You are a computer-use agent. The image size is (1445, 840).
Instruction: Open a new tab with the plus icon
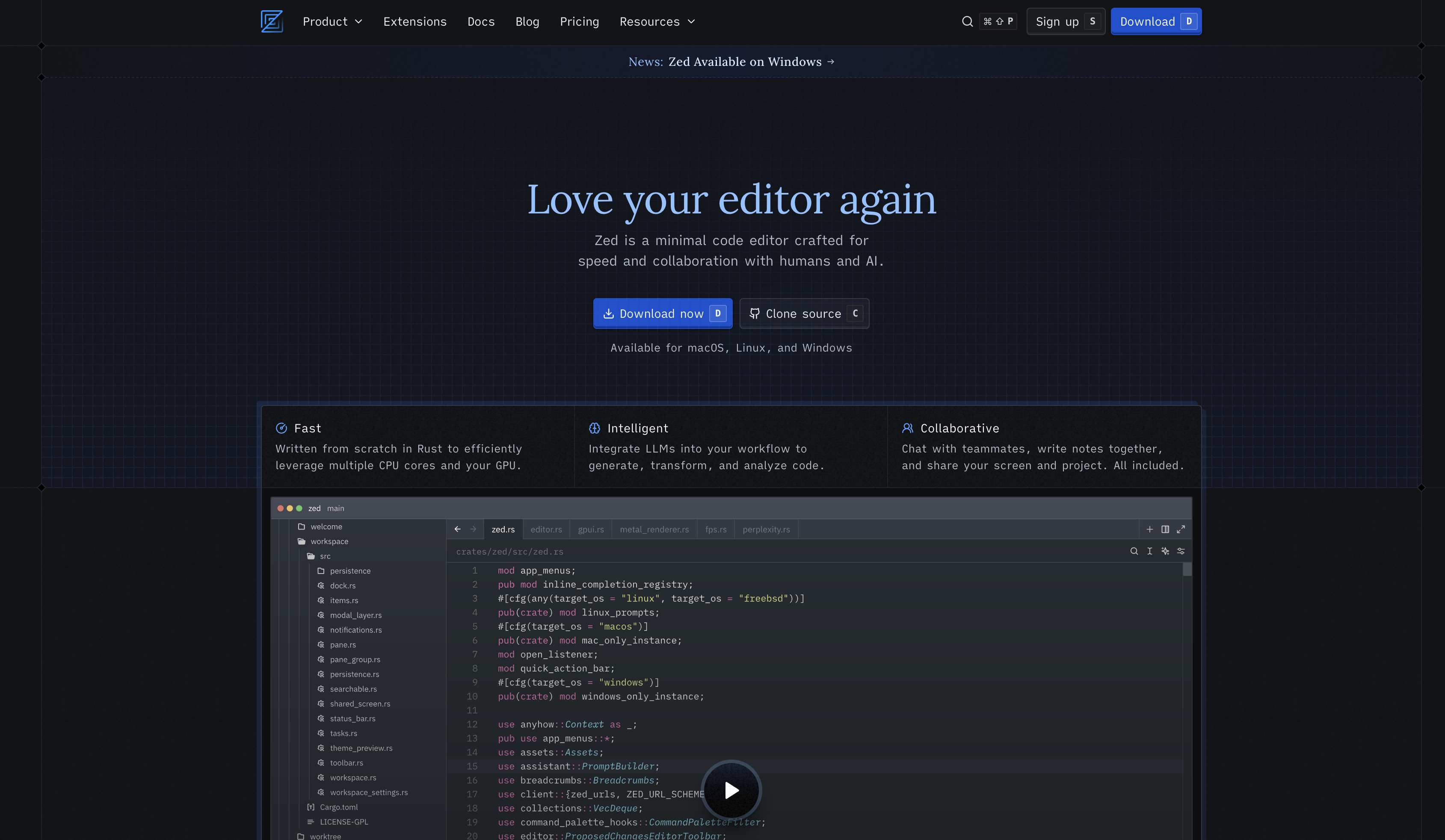pyautogui.click(x=1150, y=529)
